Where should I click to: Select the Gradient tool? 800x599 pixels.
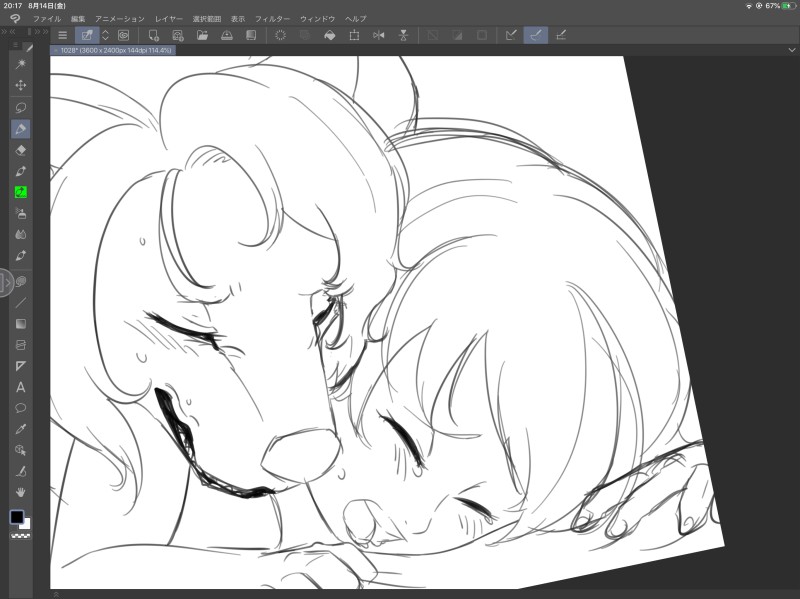pyautogui.click(x=21, y=324)
